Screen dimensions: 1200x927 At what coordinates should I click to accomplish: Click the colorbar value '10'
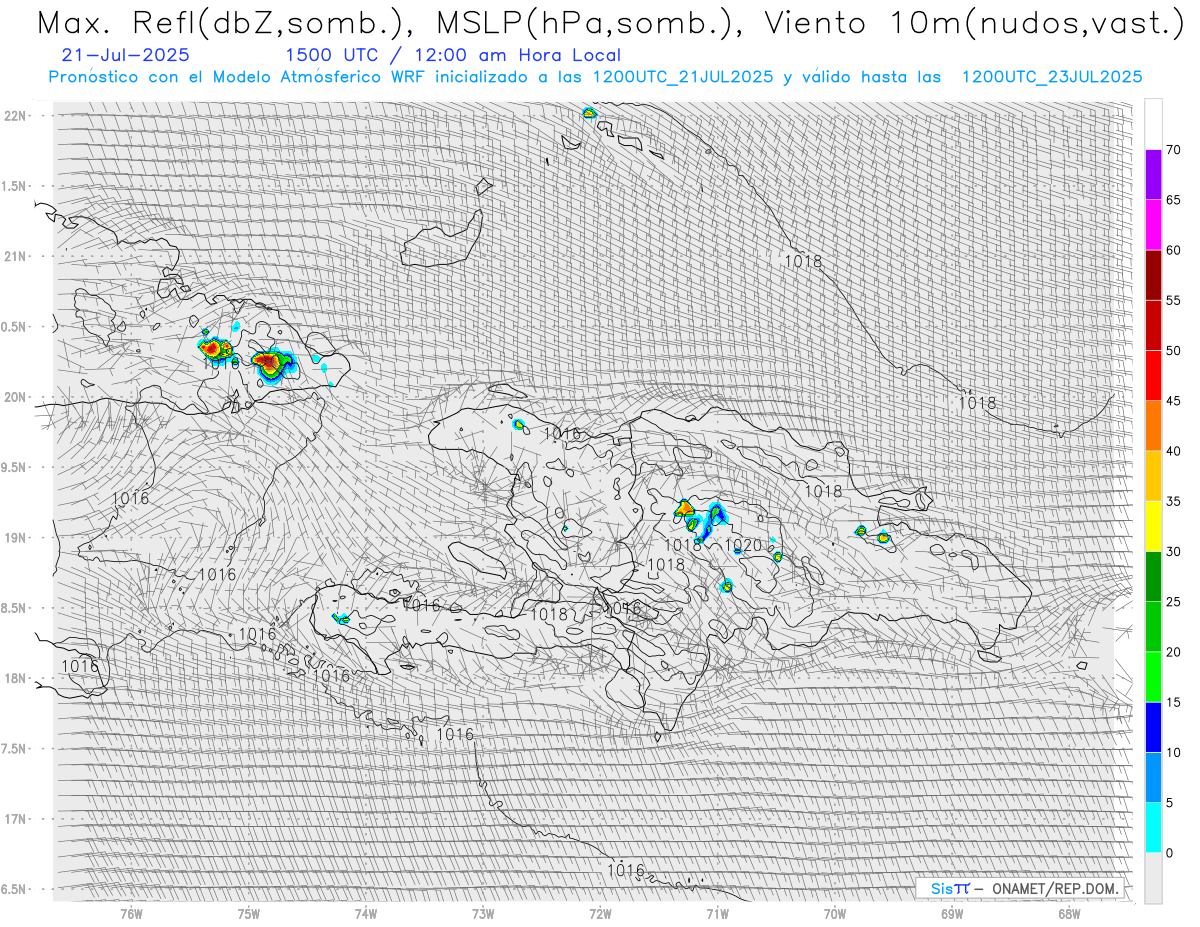[x=1172, y=752]
